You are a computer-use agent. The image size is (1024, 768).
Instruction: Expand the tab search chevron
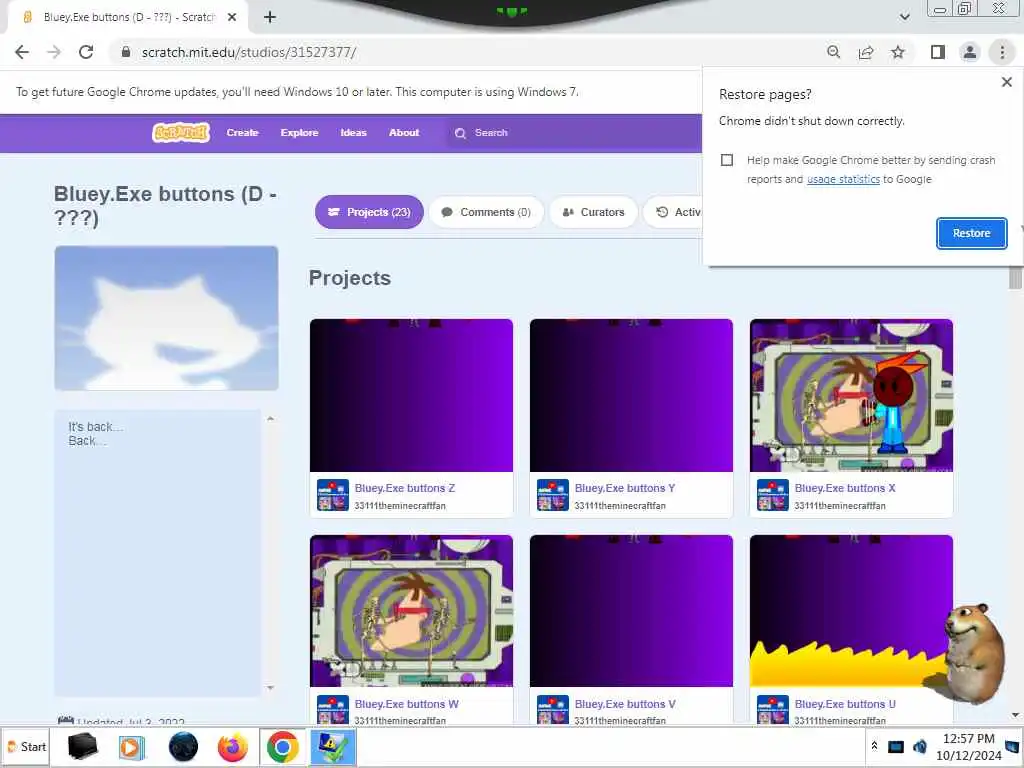coord(904,17)
